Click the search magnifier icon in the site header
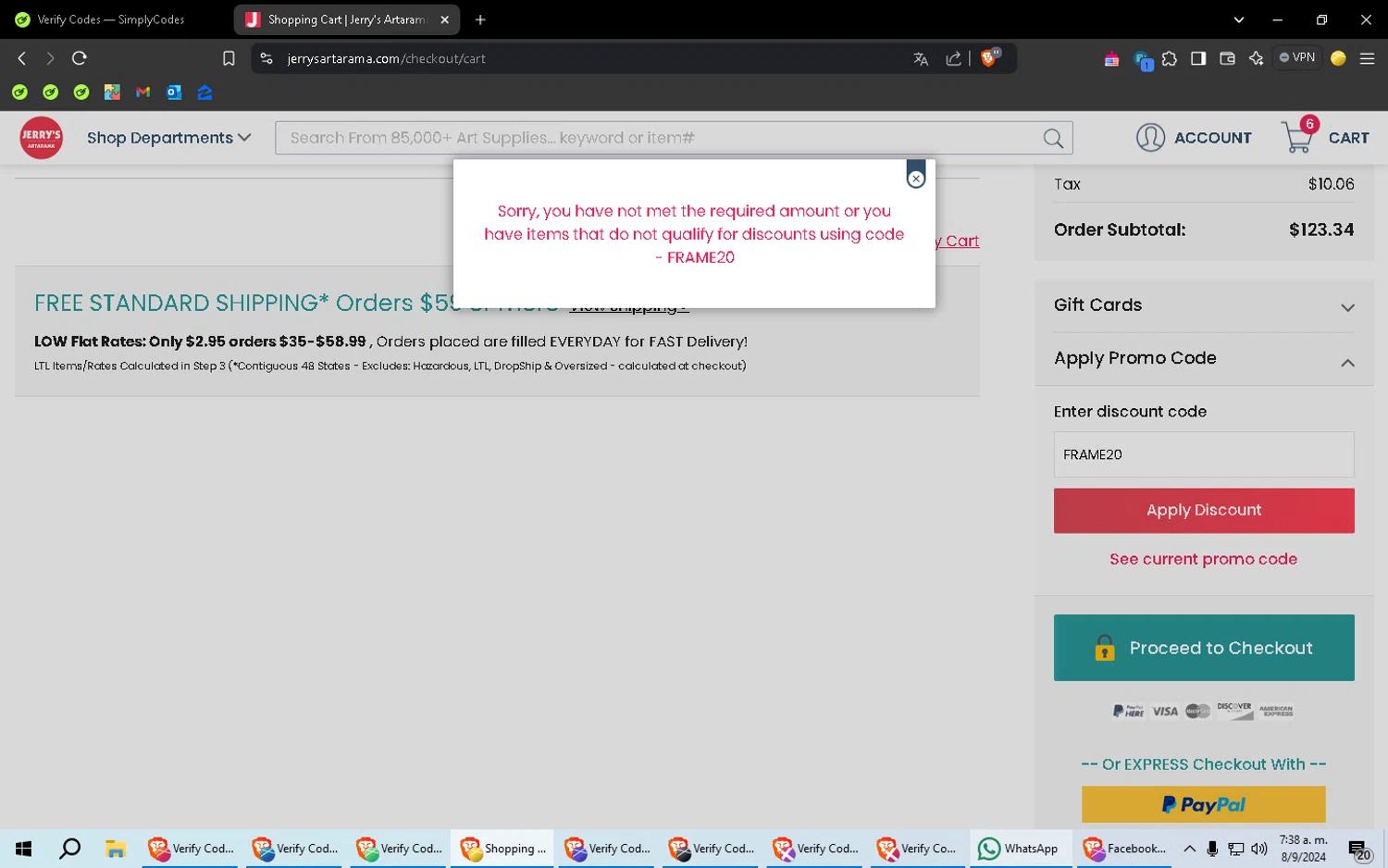The width and height of the screenshot is (1388, 868). tap(1053, 138)
